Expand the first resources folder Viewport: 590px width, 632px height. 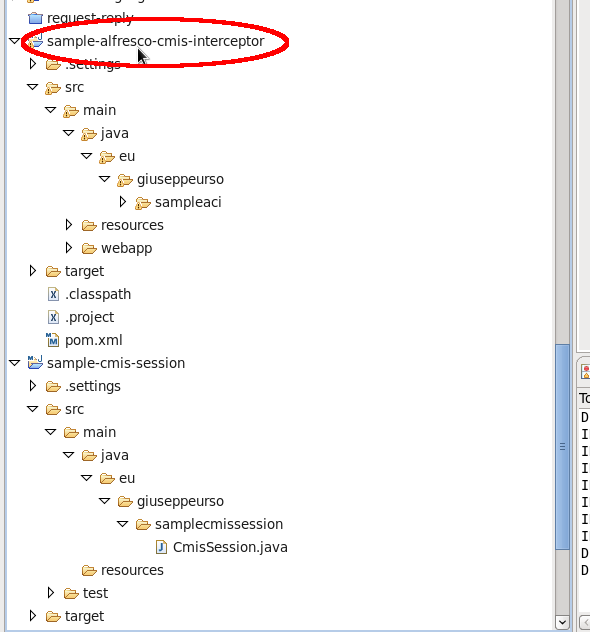point(69,225)
